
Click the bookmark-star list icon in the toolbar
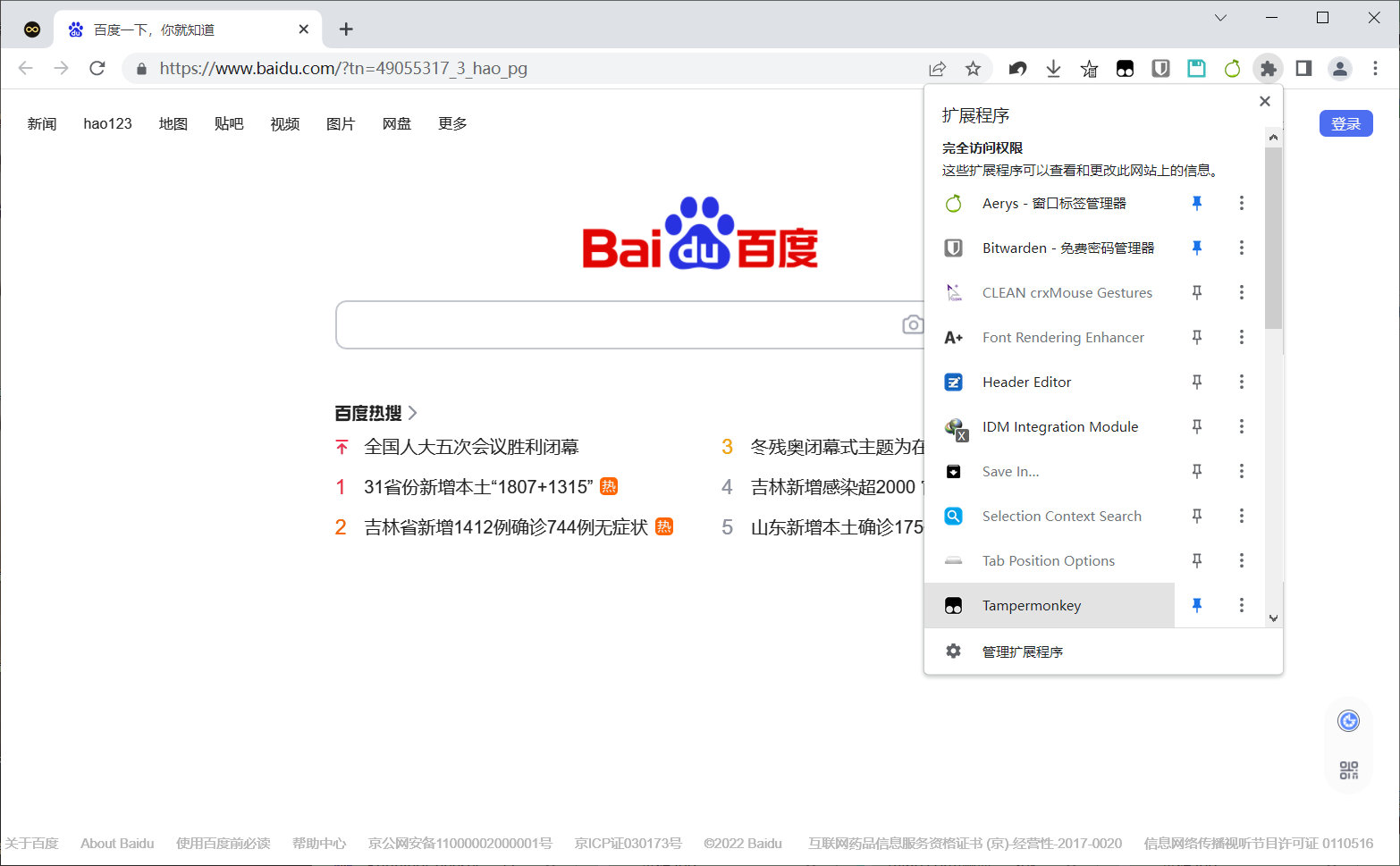pos(1089,69)
